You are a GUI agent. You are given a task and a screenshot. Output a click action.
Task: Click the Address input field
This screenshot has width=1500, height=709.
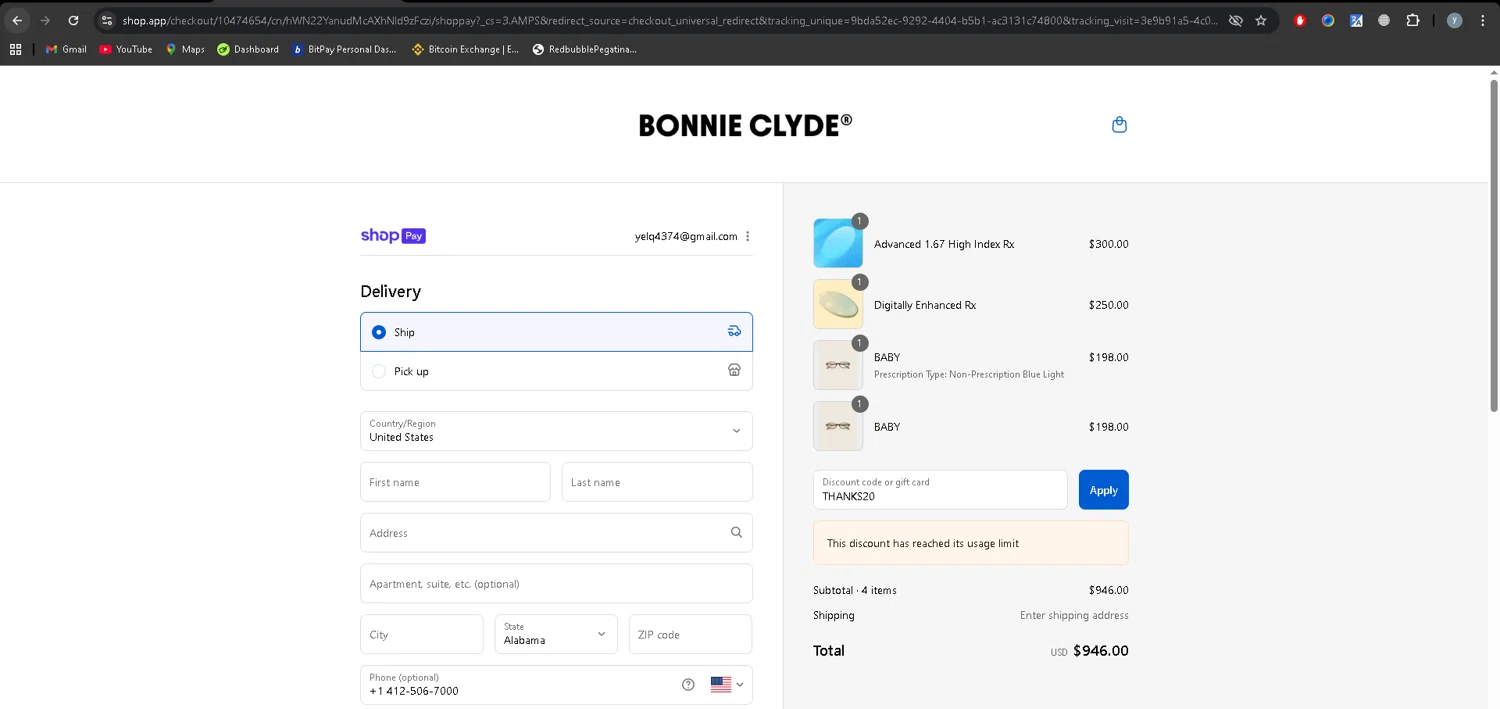click(556, 533)
